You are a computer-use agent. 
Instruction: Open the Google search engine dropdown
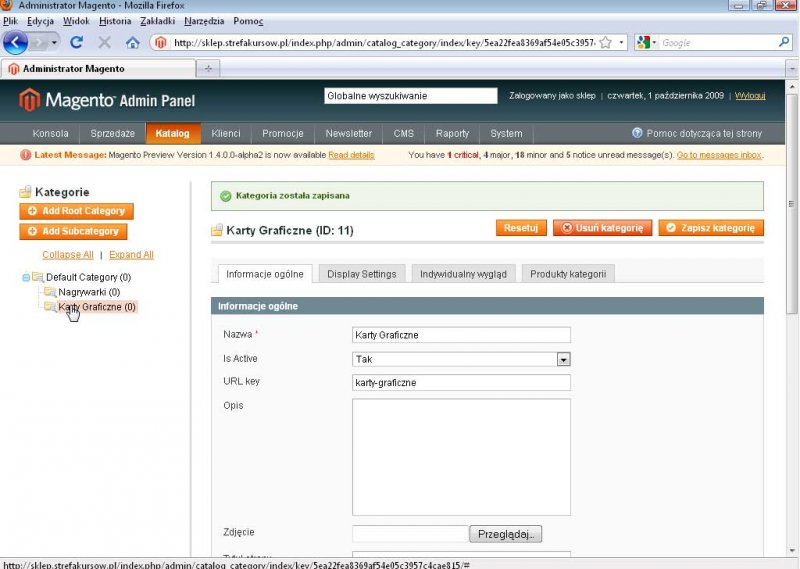[647, 43]
